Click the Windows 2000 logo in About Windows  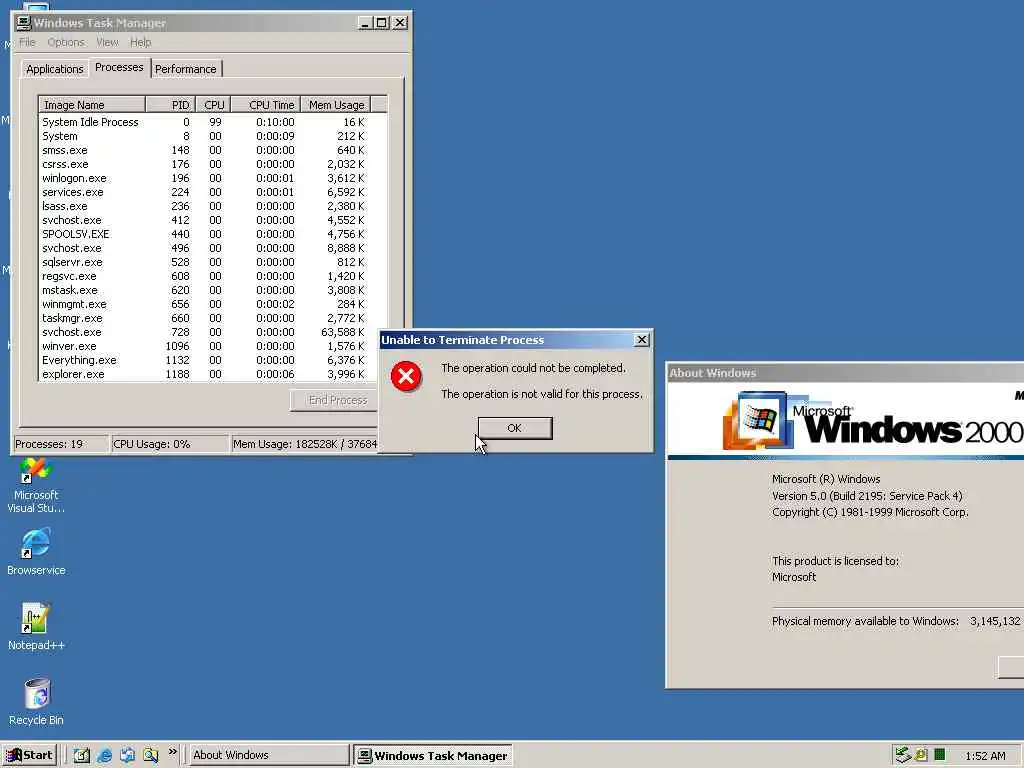872,421
